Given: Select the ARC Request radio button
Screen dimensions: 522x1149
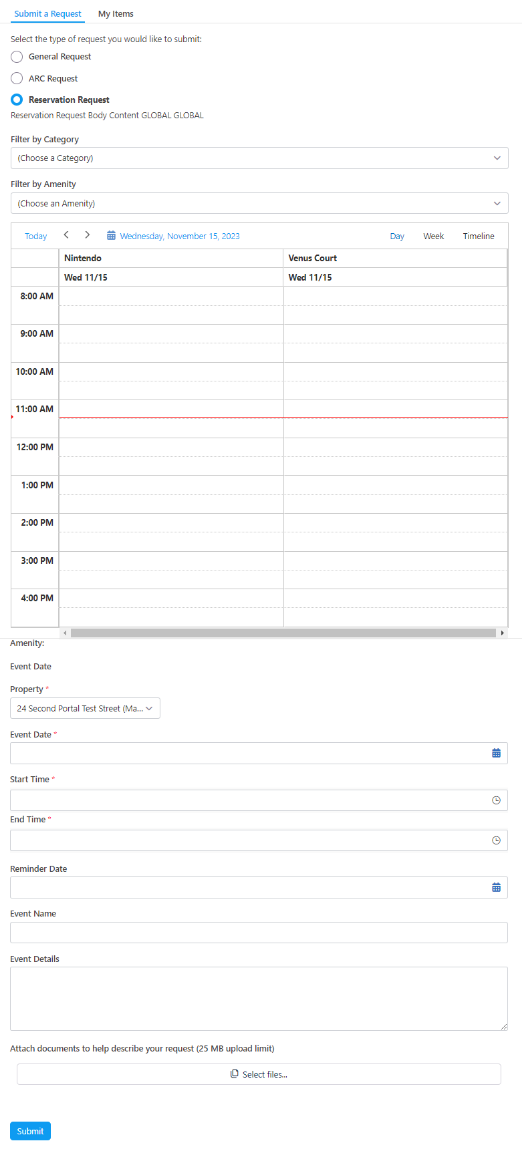Looking at the screenshot, I should 17,78.
